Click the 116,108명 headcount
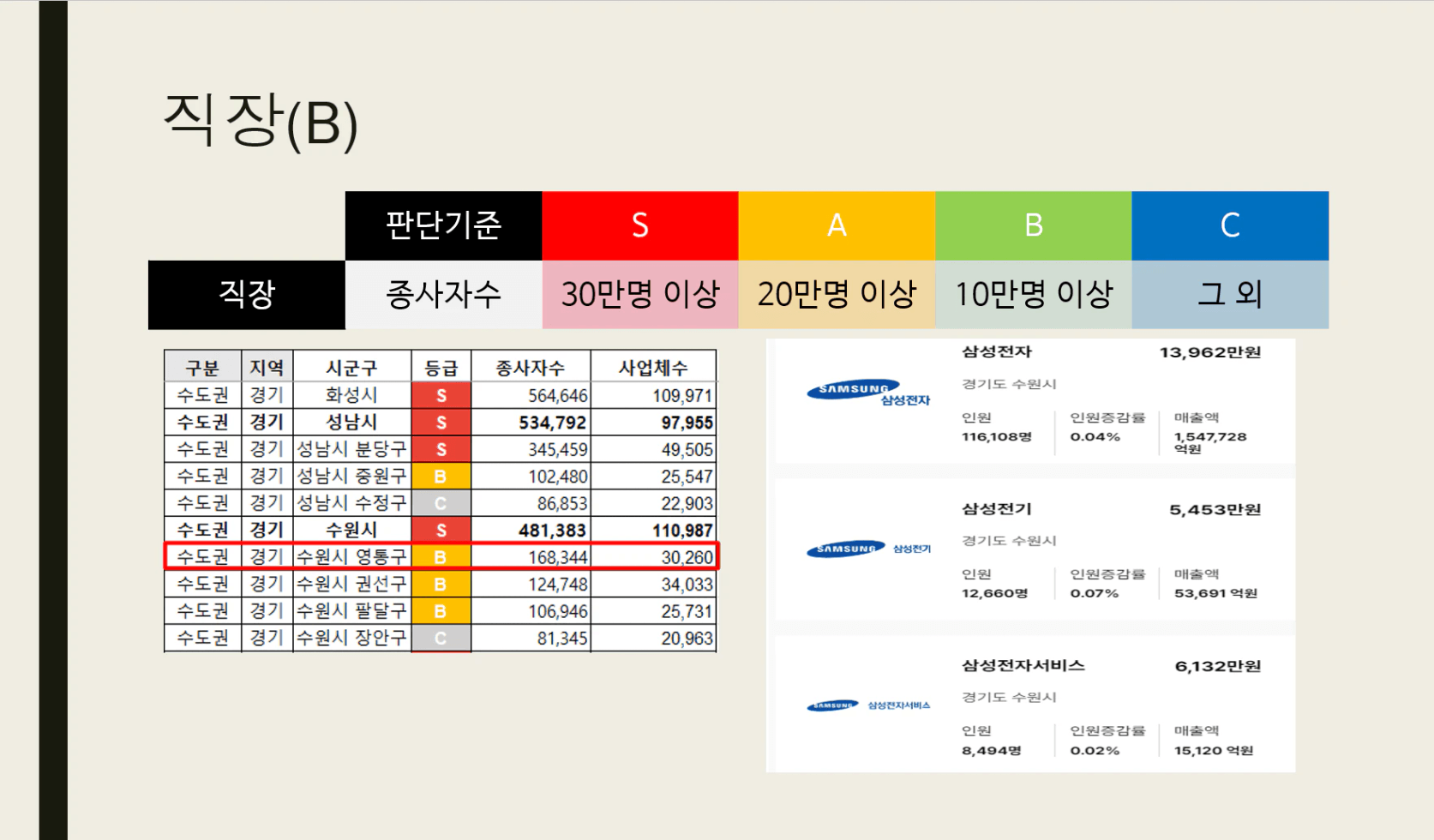Viewport: 1434px width, 840px height. (996, 436)
